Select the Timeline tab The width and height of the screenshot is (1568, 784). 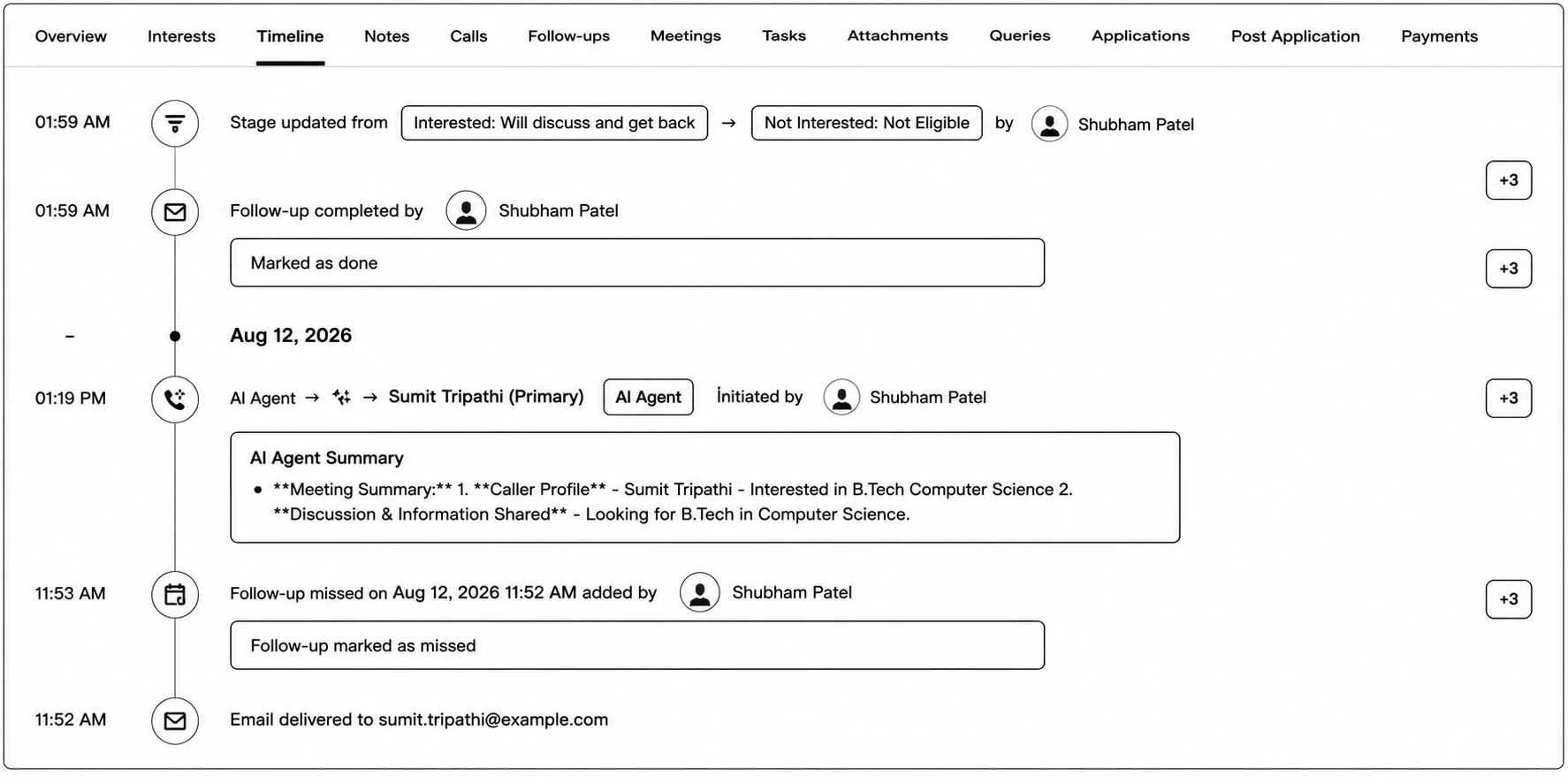pyautogui.click(x=290, y=36)
